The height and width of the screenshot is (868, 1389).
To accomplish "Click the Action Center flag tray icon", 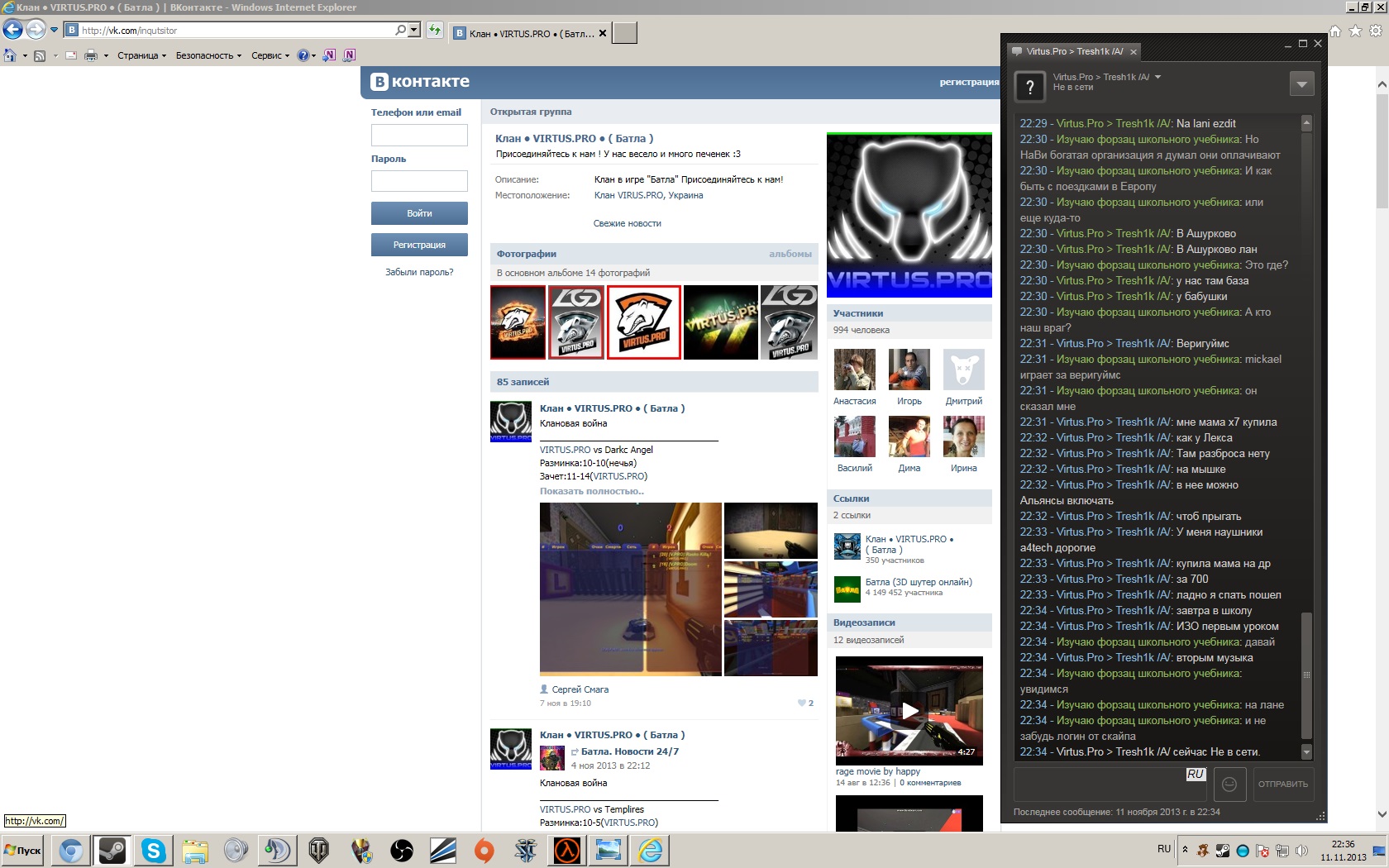I will pyautogui.click(x=1262, y=850).
